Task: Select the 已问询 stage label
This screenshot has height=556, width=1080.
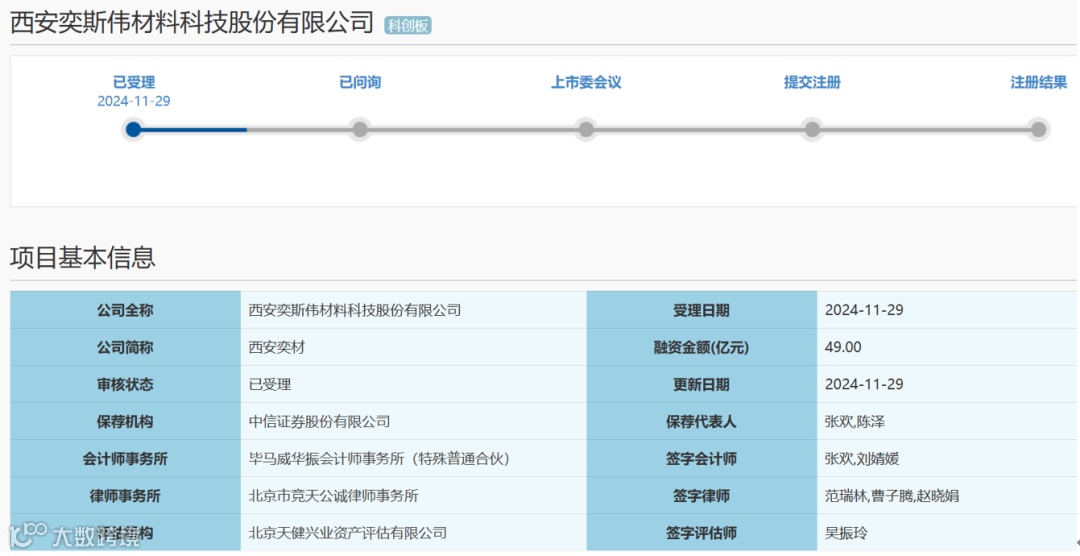Action: click(360, 83)
